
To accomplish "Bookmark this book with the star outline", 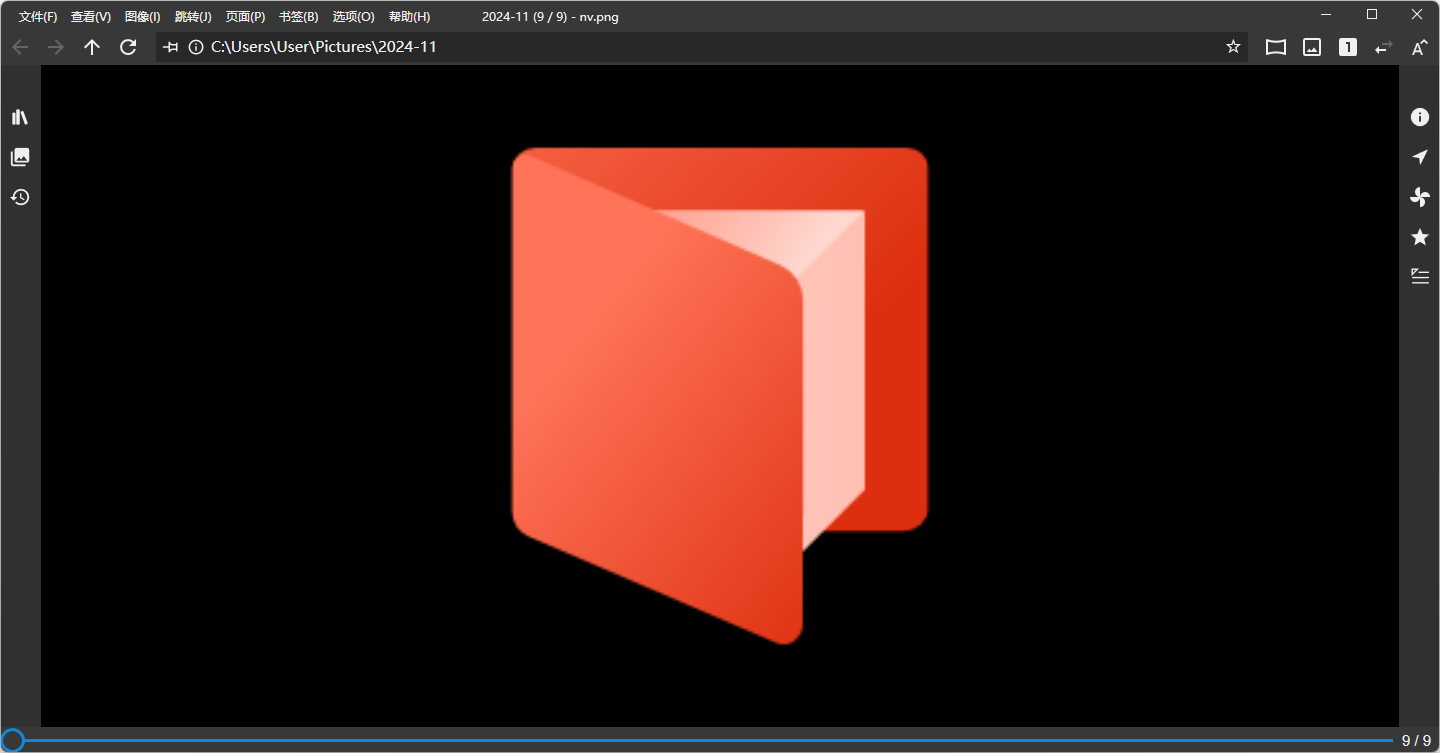I will coord(1233,47).
